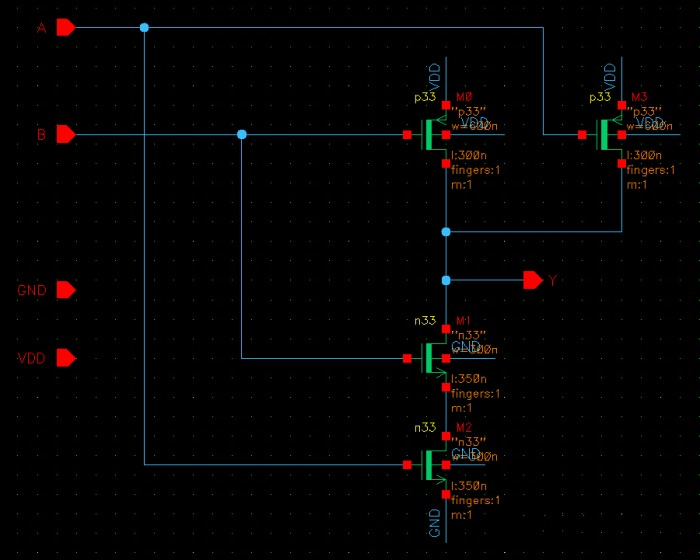
Task: Select the M3 PMOS transistor symbol
Action: (x=609, y=134)
